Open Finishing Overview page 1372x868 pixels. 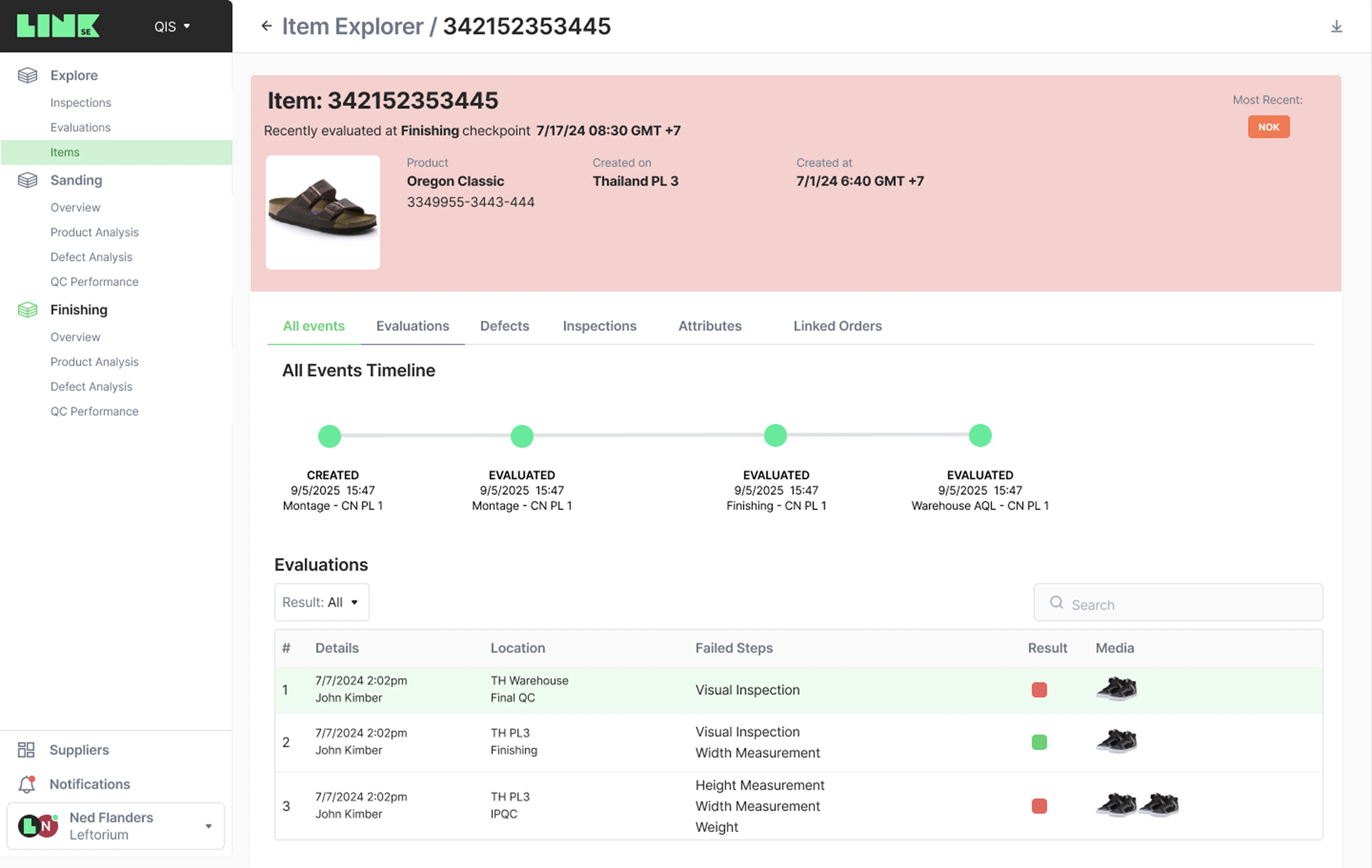coord(75,337)
